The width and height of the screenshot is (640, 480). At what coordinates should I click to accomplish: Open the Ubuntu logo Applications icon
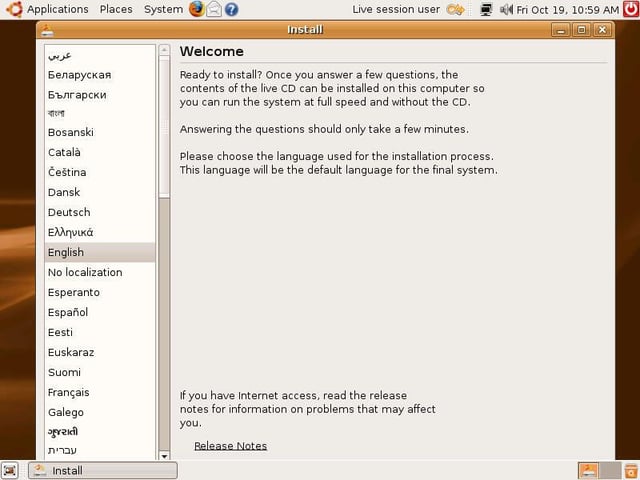(x=15, y=9)
